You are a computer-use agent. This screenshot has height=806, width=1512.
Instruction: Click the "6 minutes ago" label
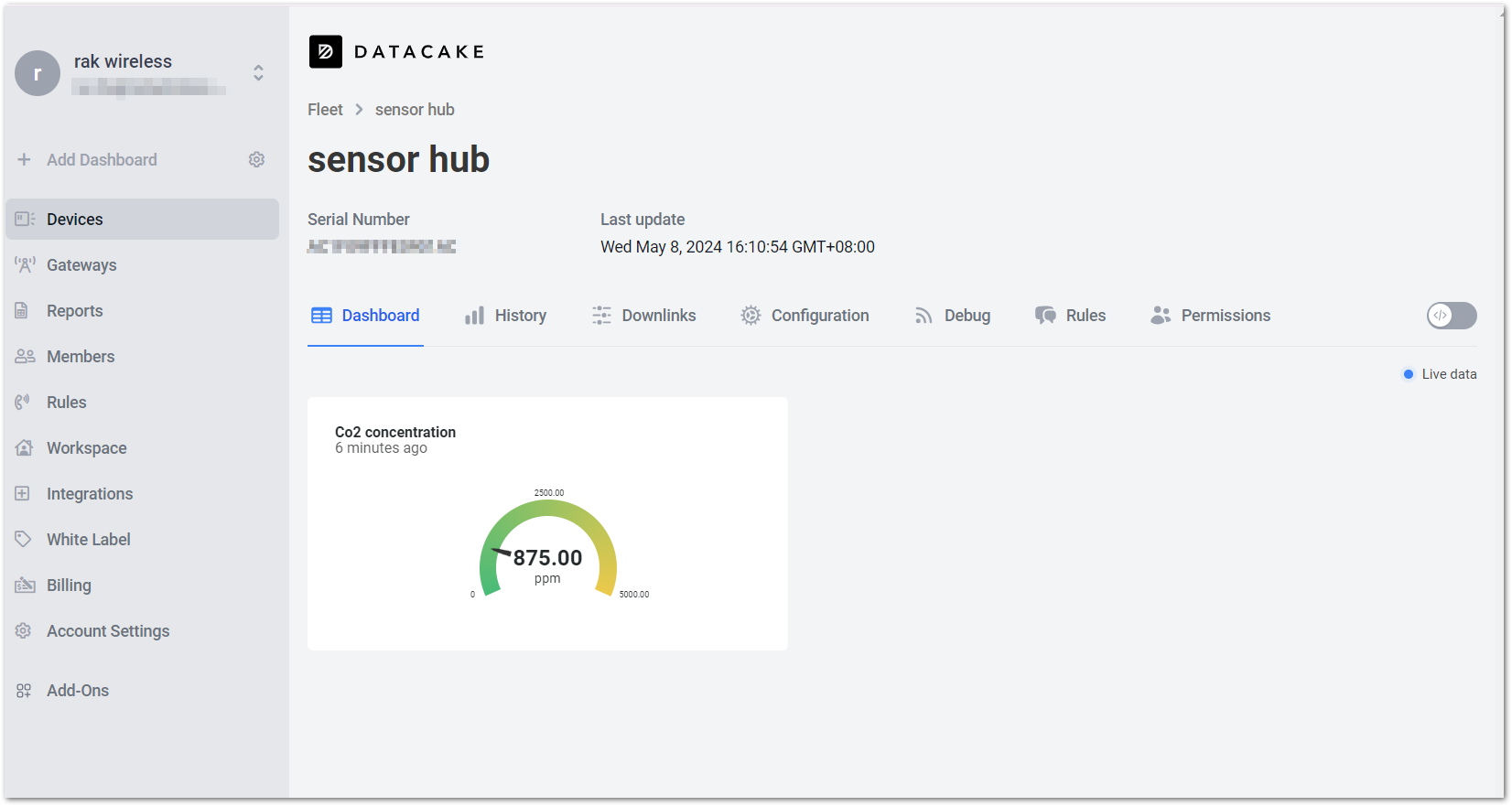click(x=381, y=448)
